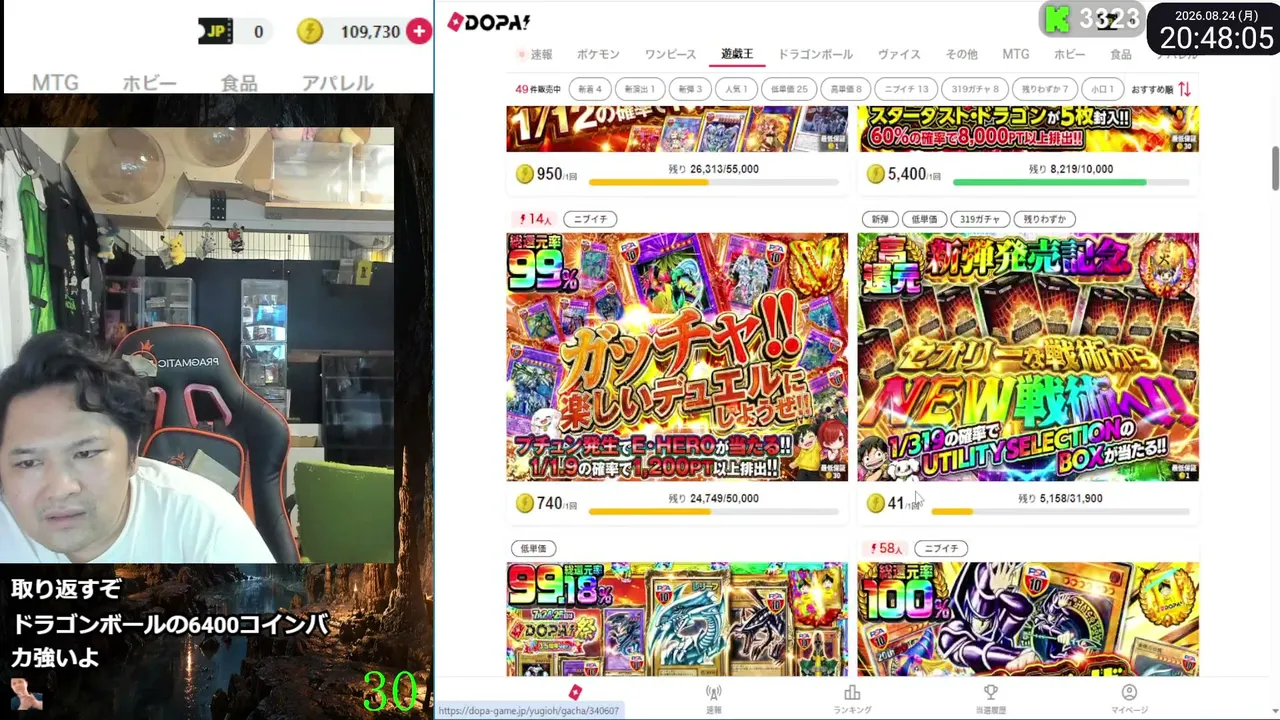
Task: Select アパレル tab in left overlay panel
Action: [337, 83]
